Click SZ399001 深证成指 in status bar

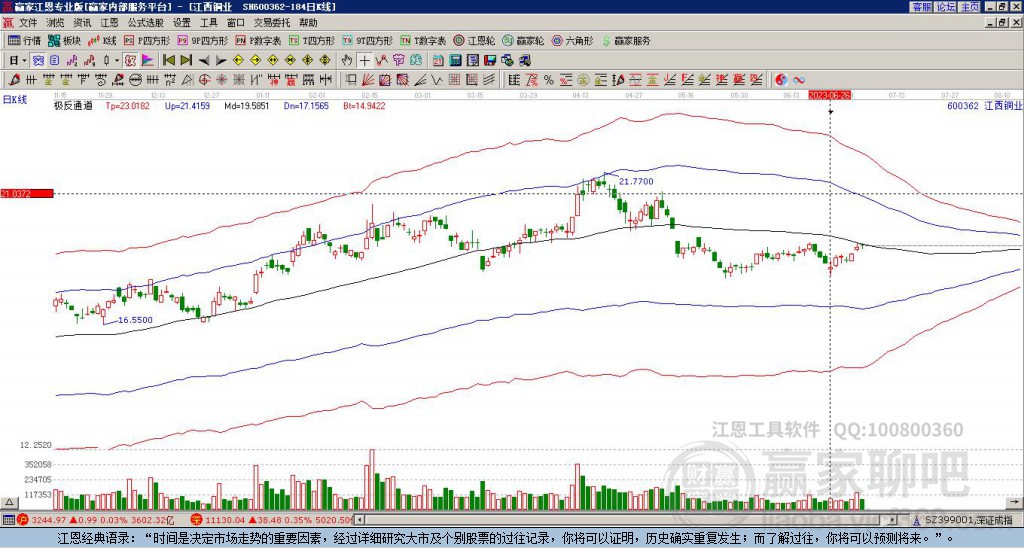click(x=969, y=520)
